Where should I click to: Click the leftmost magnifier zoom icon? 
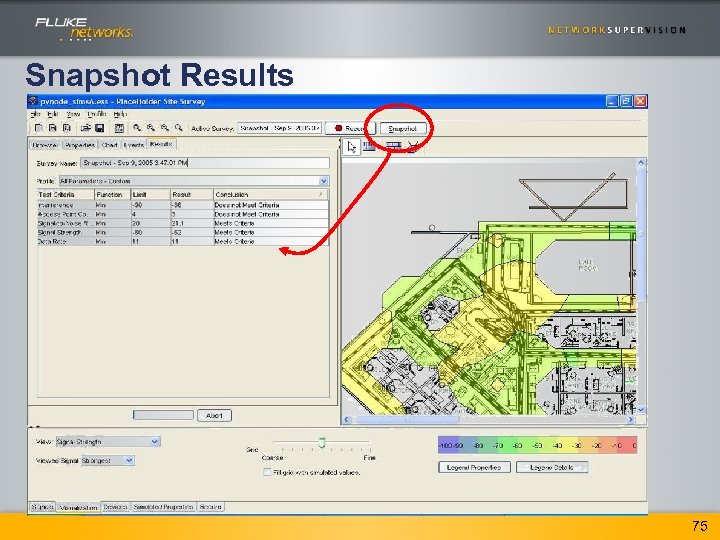tap(137, 128)
